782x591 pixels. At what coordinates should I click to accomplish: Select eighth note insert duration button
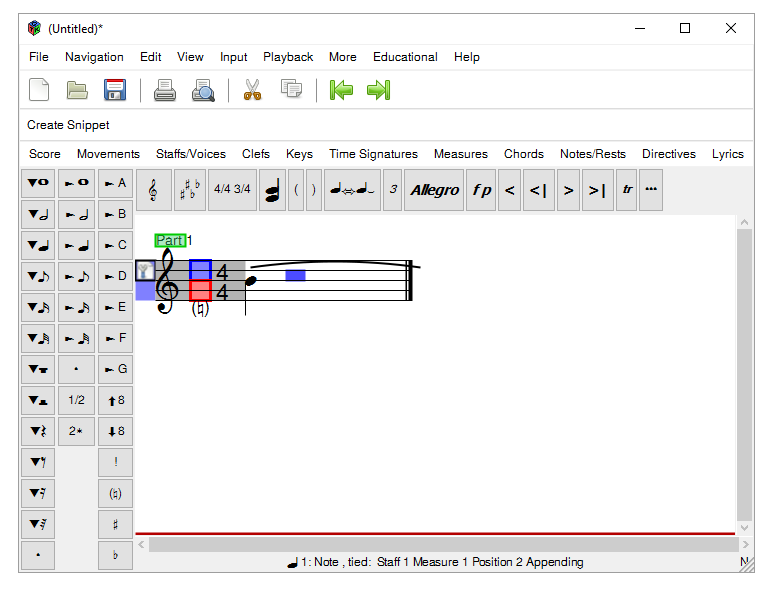(x=38, y=276)
